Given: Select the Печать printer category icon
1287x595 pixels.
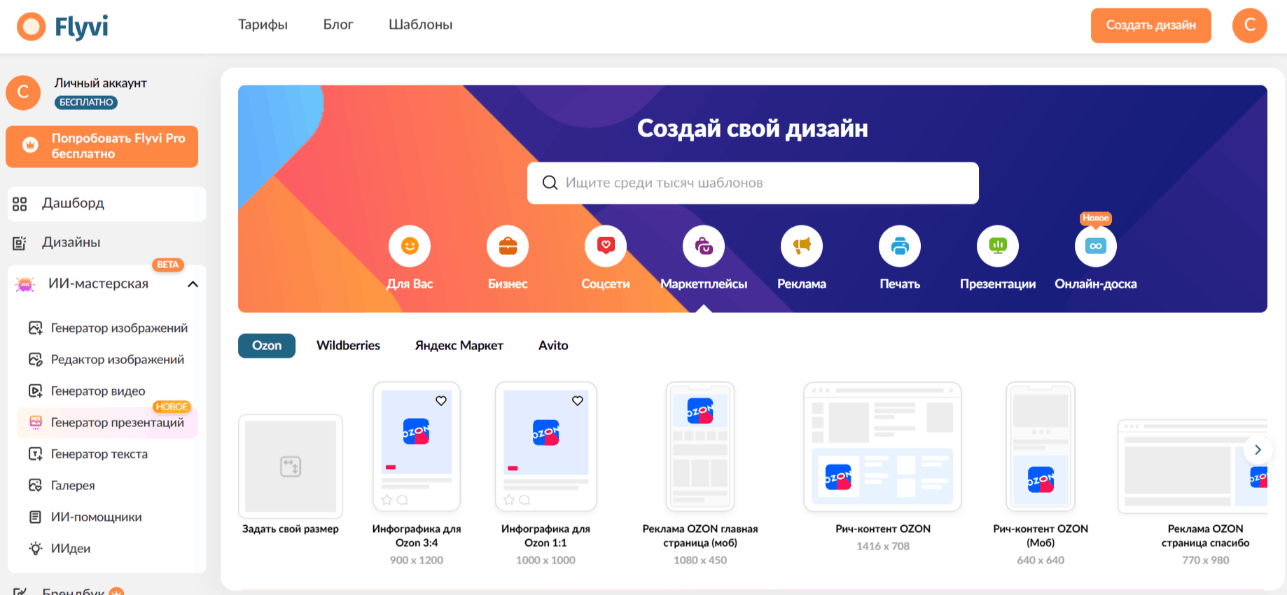Looking at the screenshot, I should [900, 245].
